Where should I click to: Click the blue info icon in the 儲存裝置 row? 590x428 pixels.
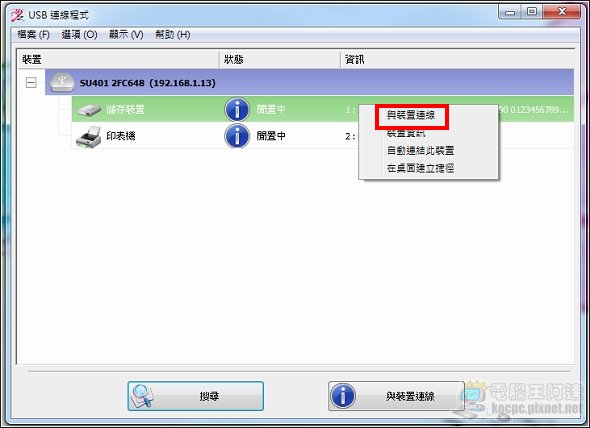[x=237, y=110]
